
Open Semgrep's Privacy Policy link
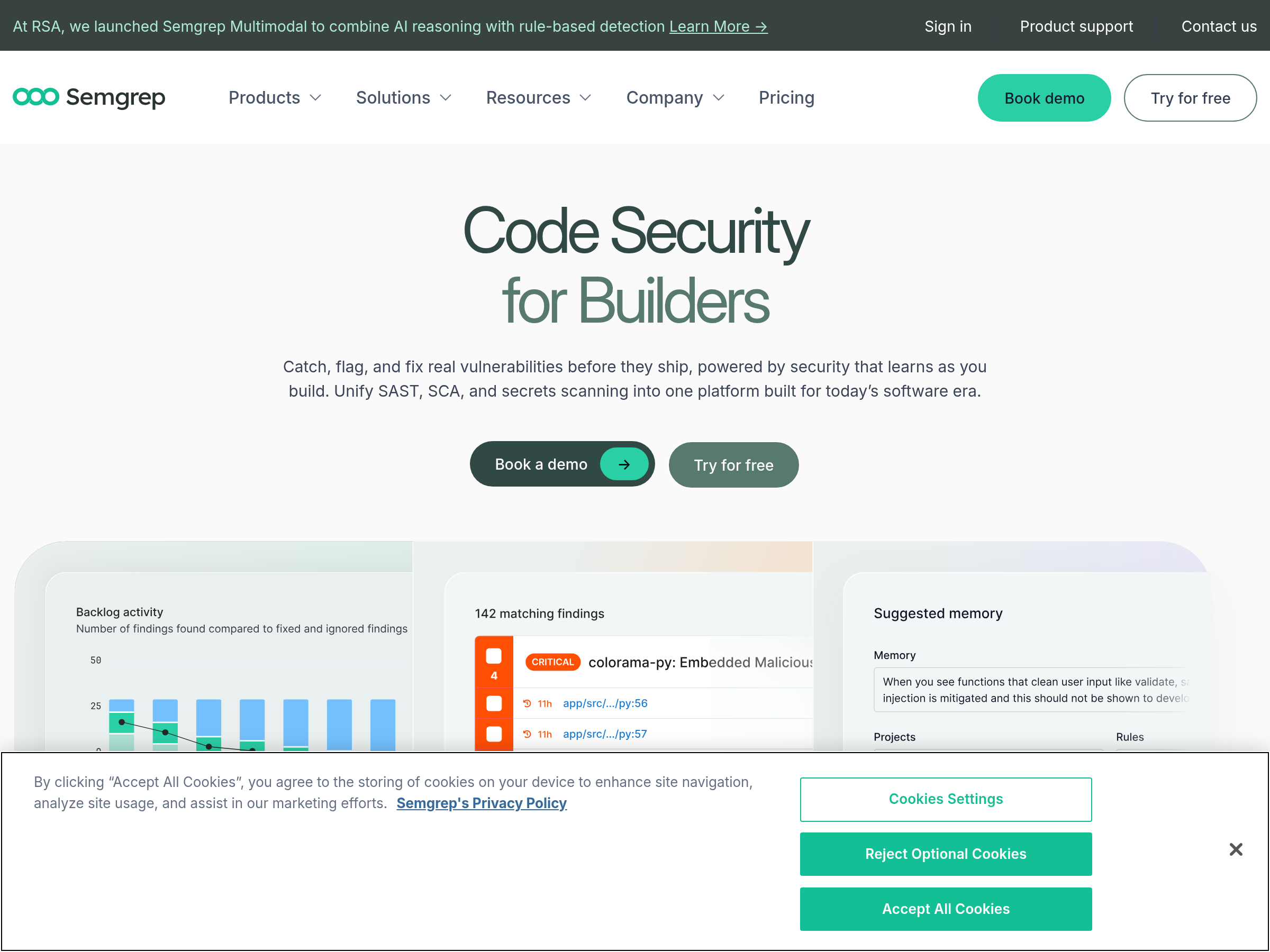click(482, 803)
